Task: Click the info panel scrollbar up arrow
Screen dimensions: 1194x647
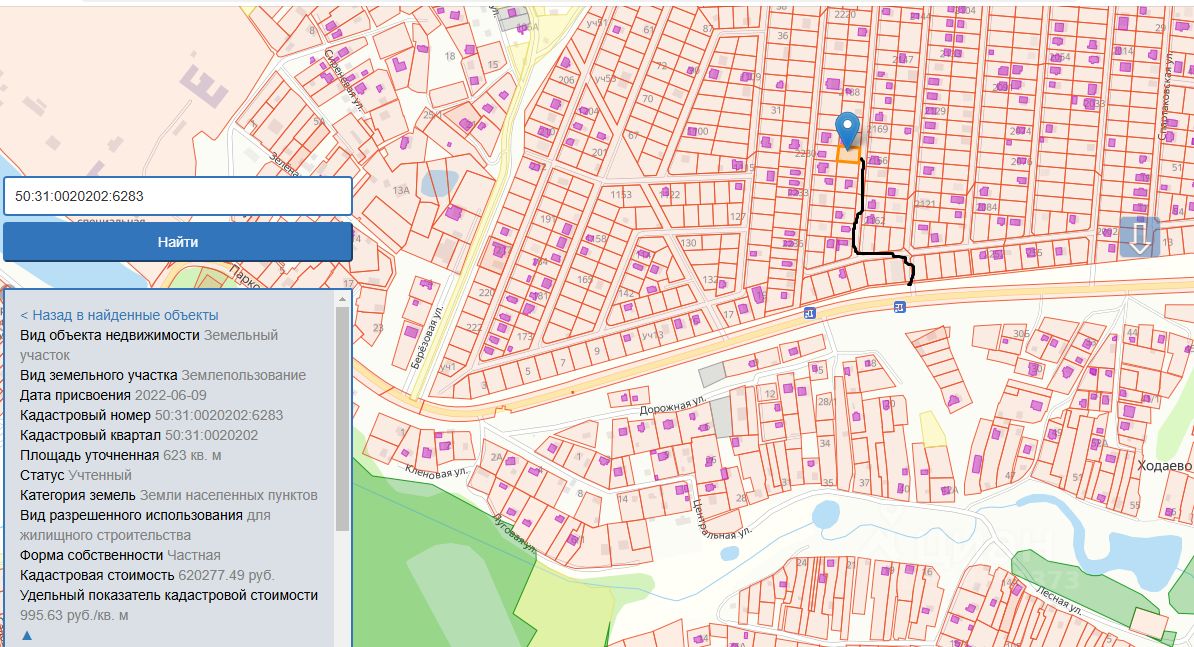Action: tap(343, 299)
